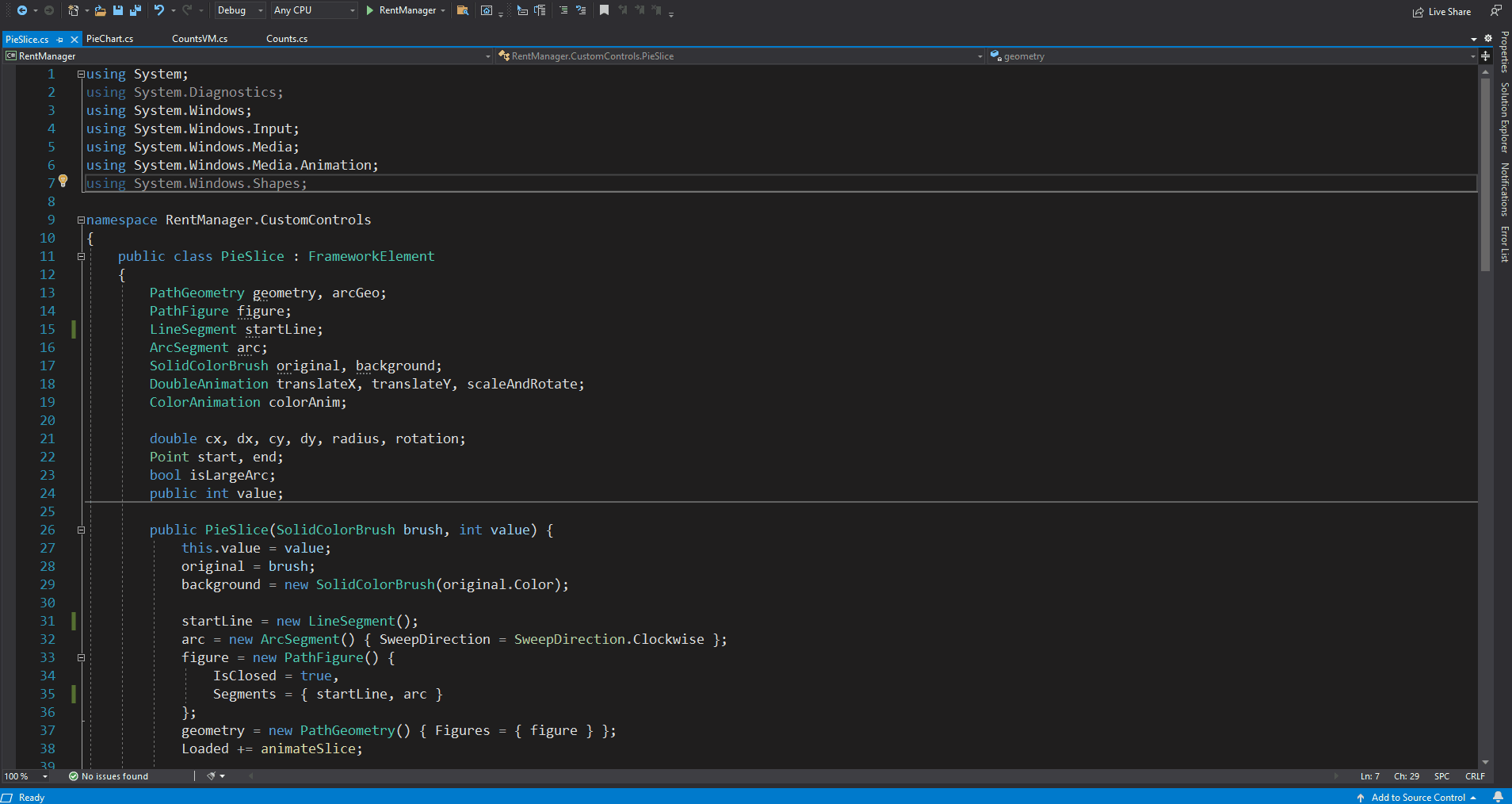
Task: Open the tab settings gear icon
Action: [x=1488, y=38]
